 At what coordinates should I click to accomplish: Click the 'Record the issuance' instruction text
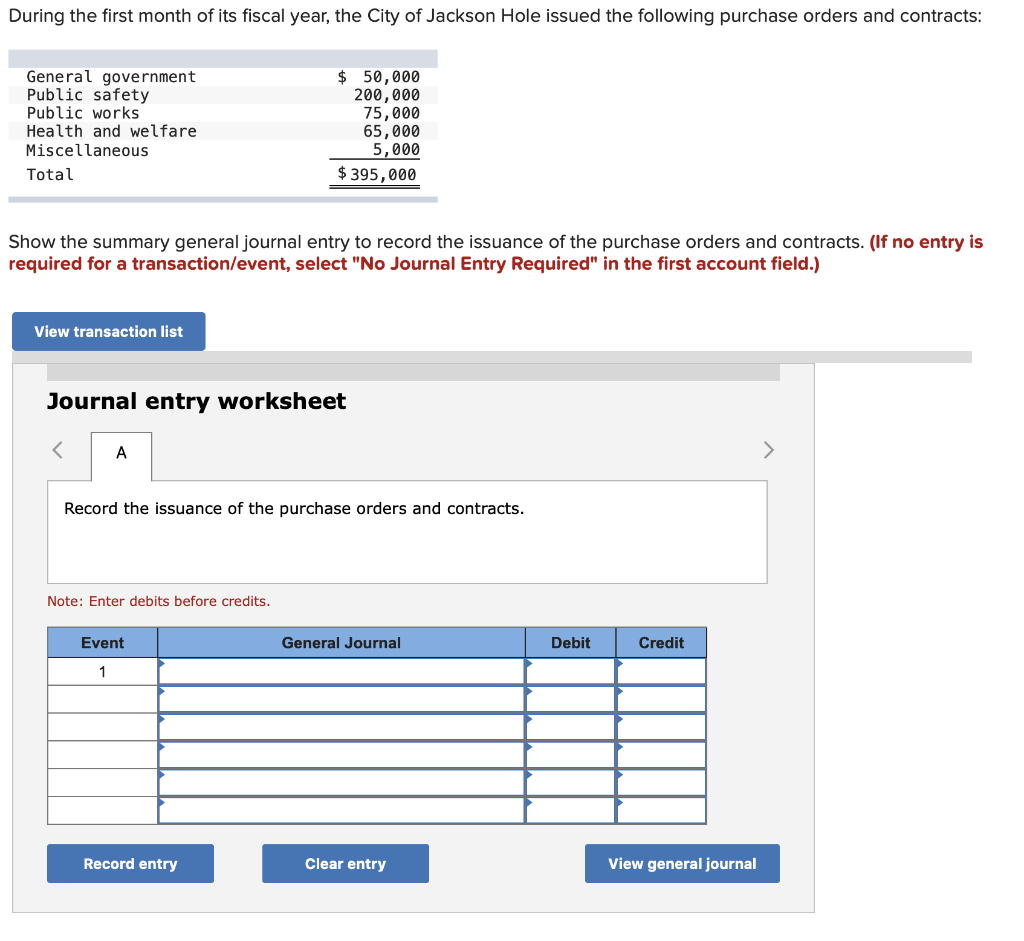[x=294, y=509]
